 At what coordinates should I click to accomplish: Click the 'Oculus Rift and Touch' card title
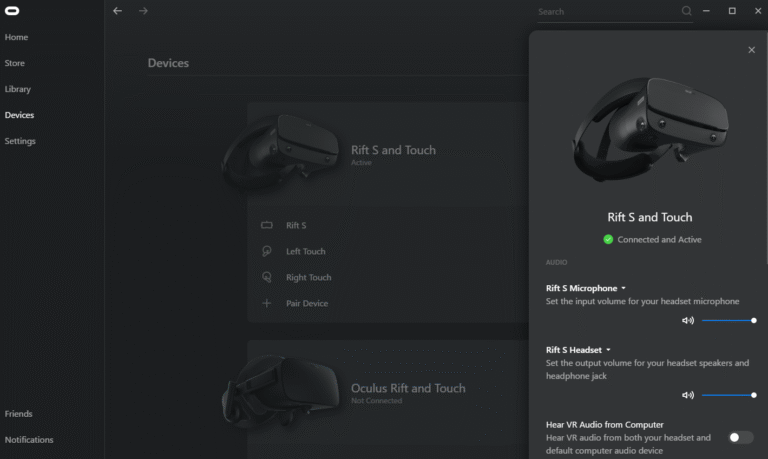pos(408,388)
